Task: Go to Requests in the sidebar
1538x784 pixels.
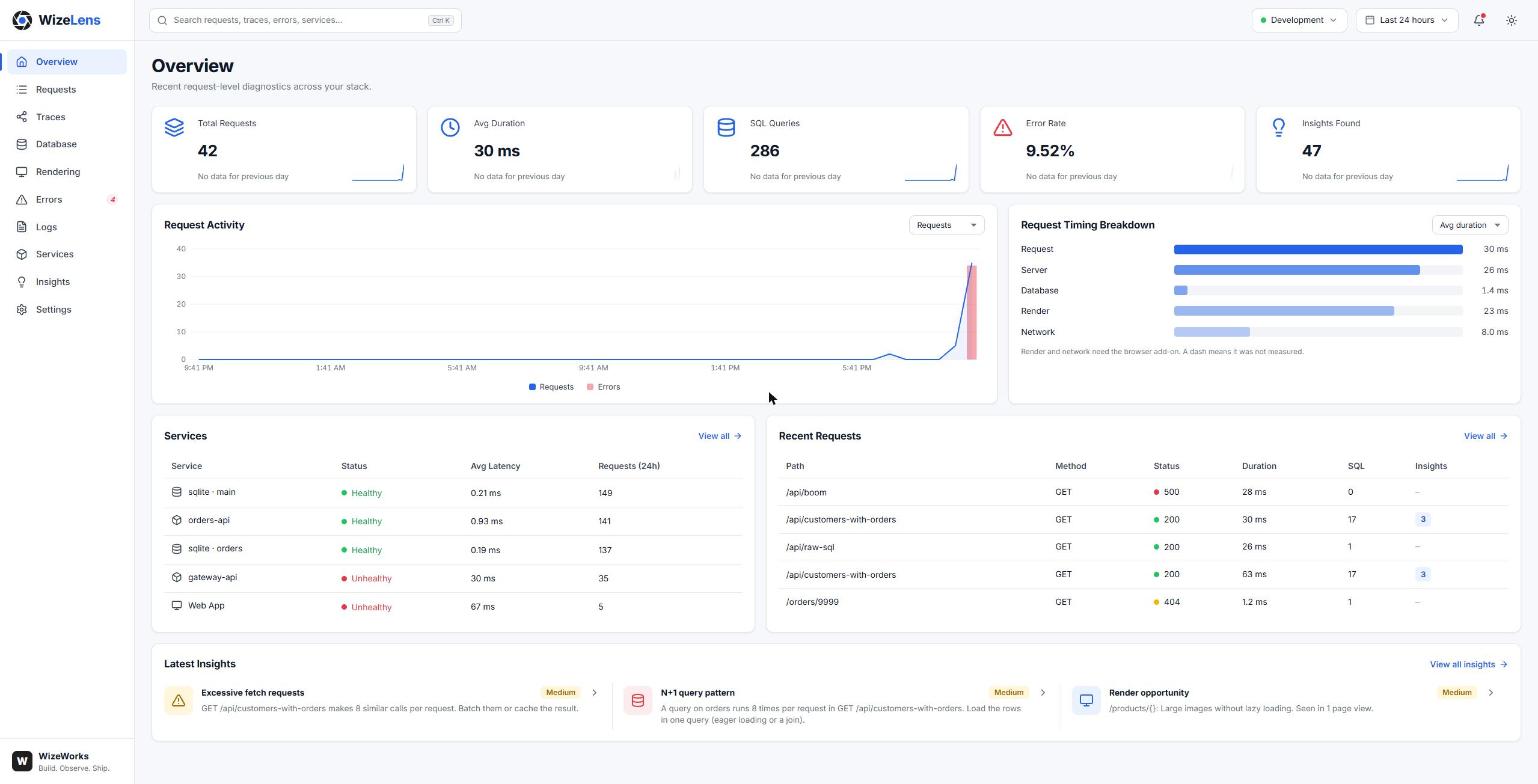Action: (67, 90)
